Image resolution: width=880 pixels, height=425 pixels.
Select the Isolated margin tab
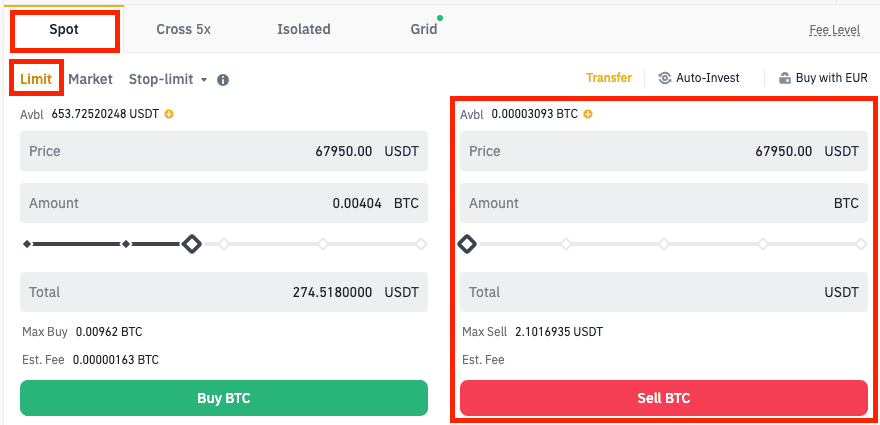coord(304,29)
